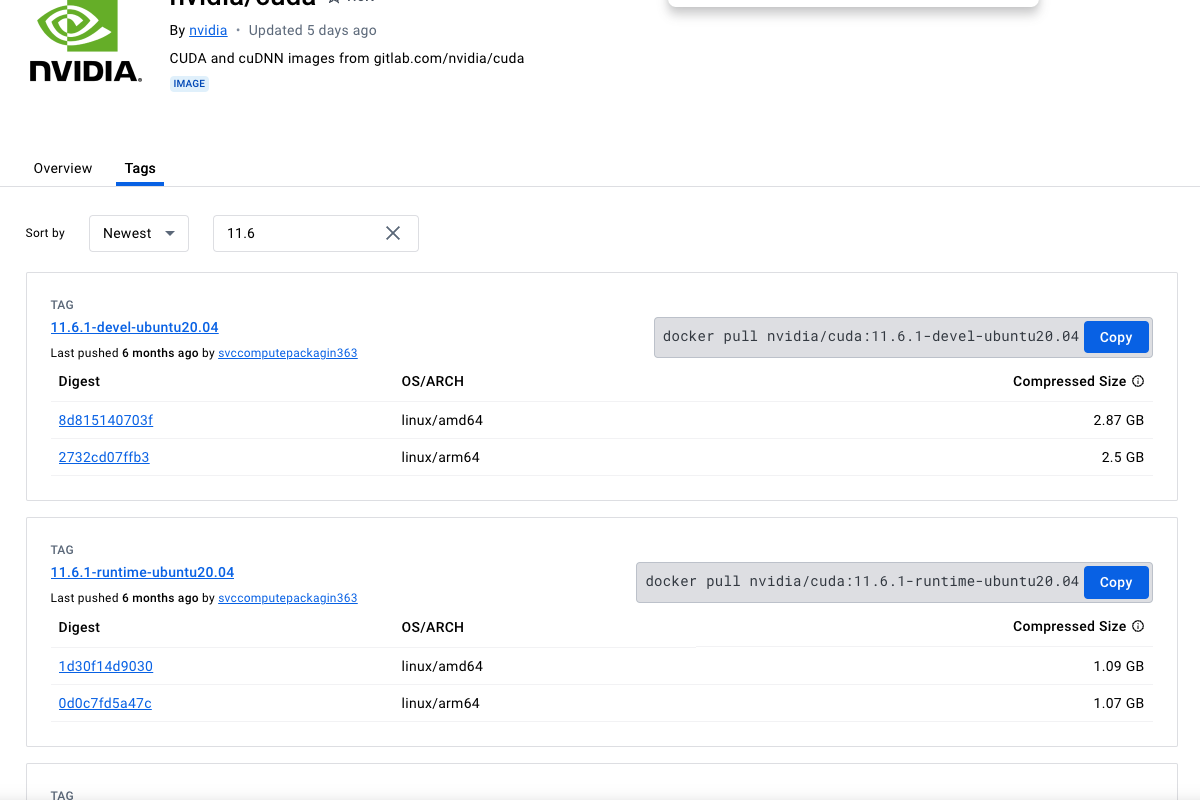The height and width of the screenshot is (800, 1200).
Task: Switch to the Overview tab
Action: tap(63, 168)
